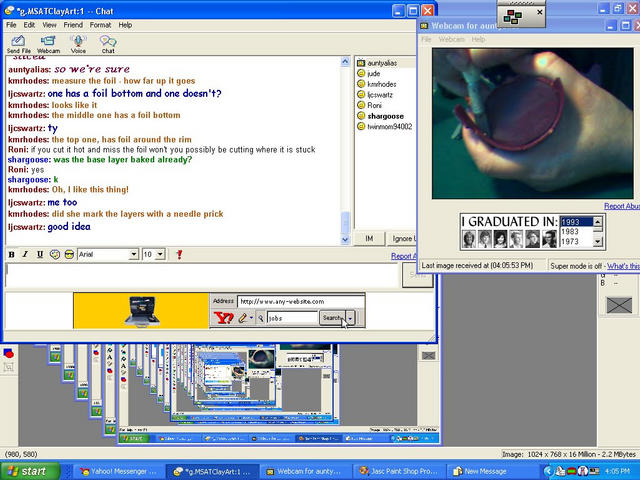640x480 pixels.
Task: Select Roni in the user list
Action: (x=374, y=105)
